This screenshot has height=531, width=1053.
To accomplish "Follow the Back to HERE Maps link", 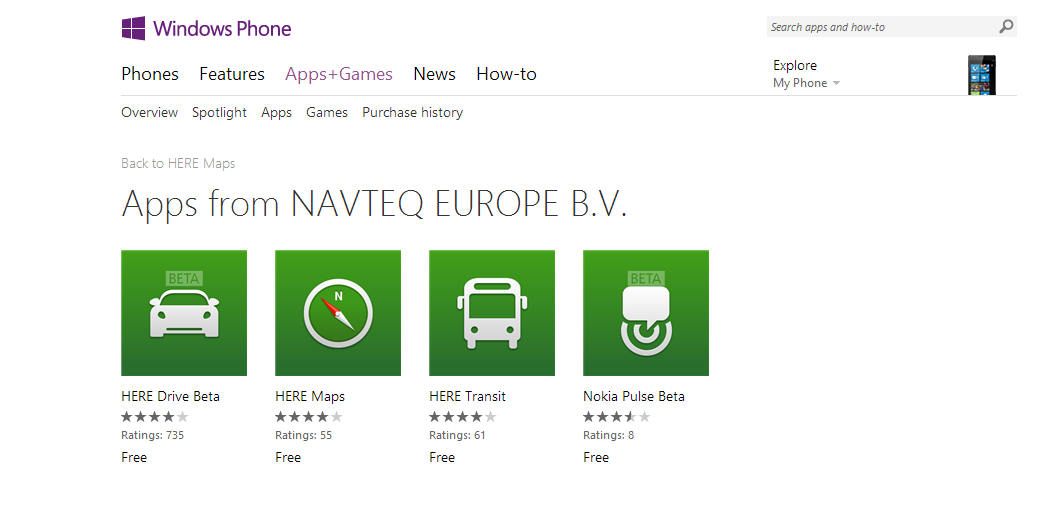I will coord(178,163).
